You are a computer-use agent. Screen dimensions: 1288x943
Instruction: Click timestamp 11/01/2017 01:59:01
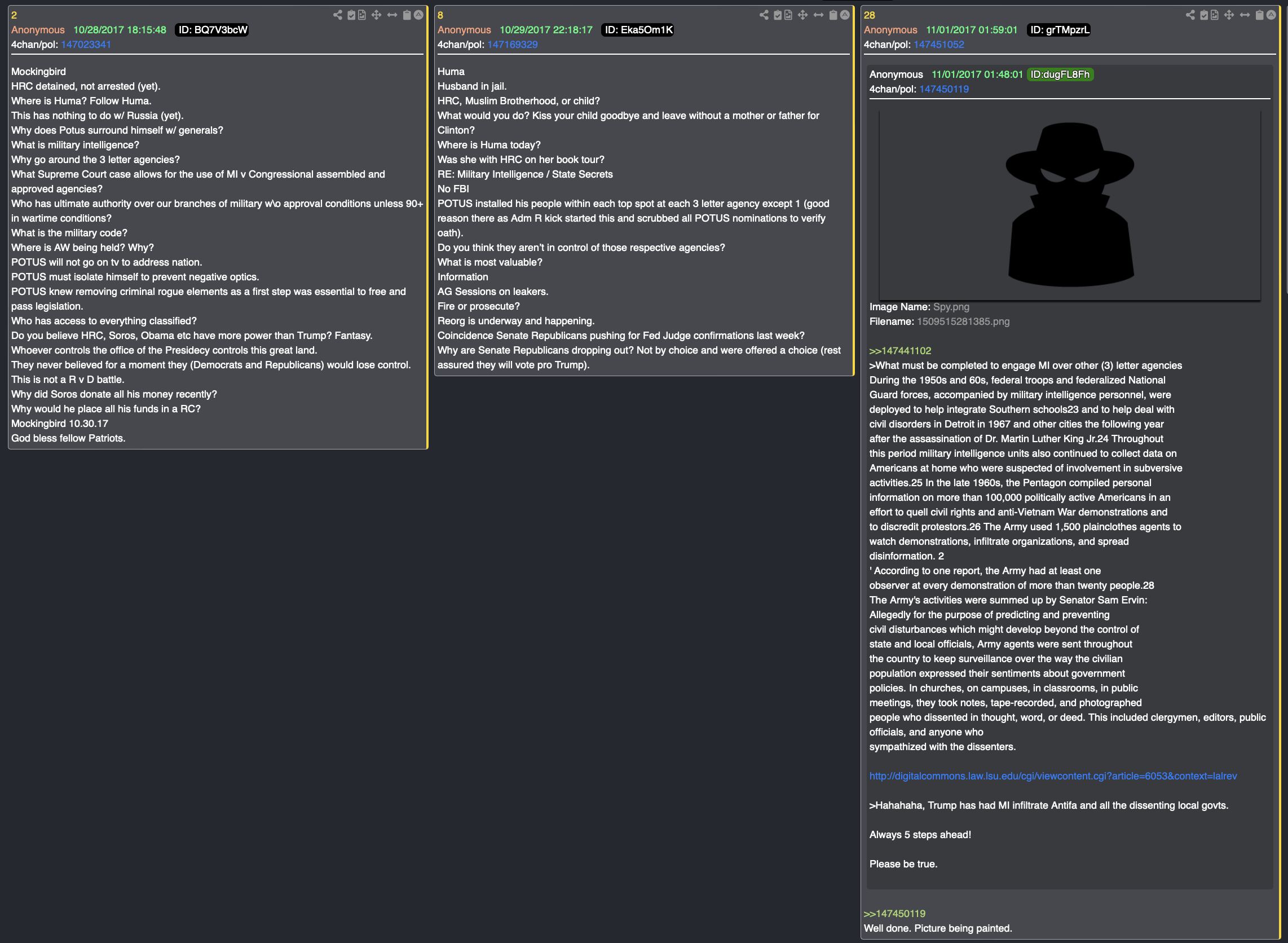971,30
